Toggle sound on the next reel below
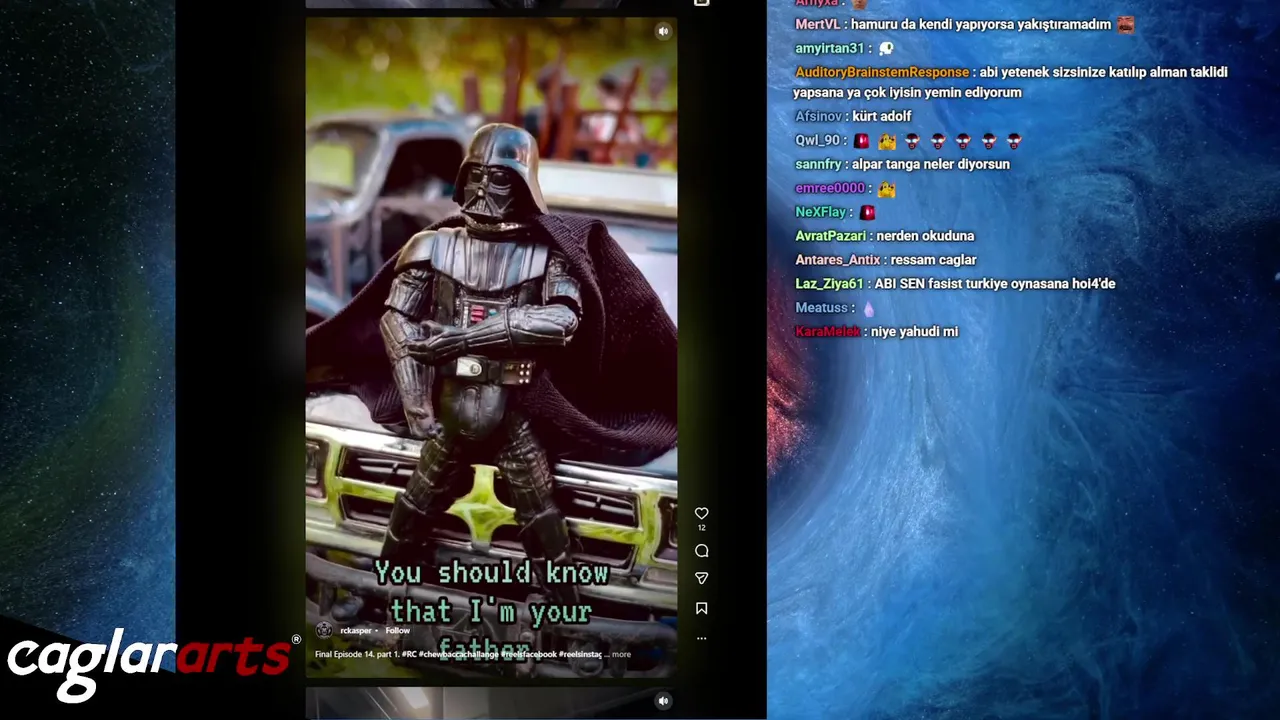This screenshot has width=1280, height=720. pyautogui.click(x=663, y=701)
